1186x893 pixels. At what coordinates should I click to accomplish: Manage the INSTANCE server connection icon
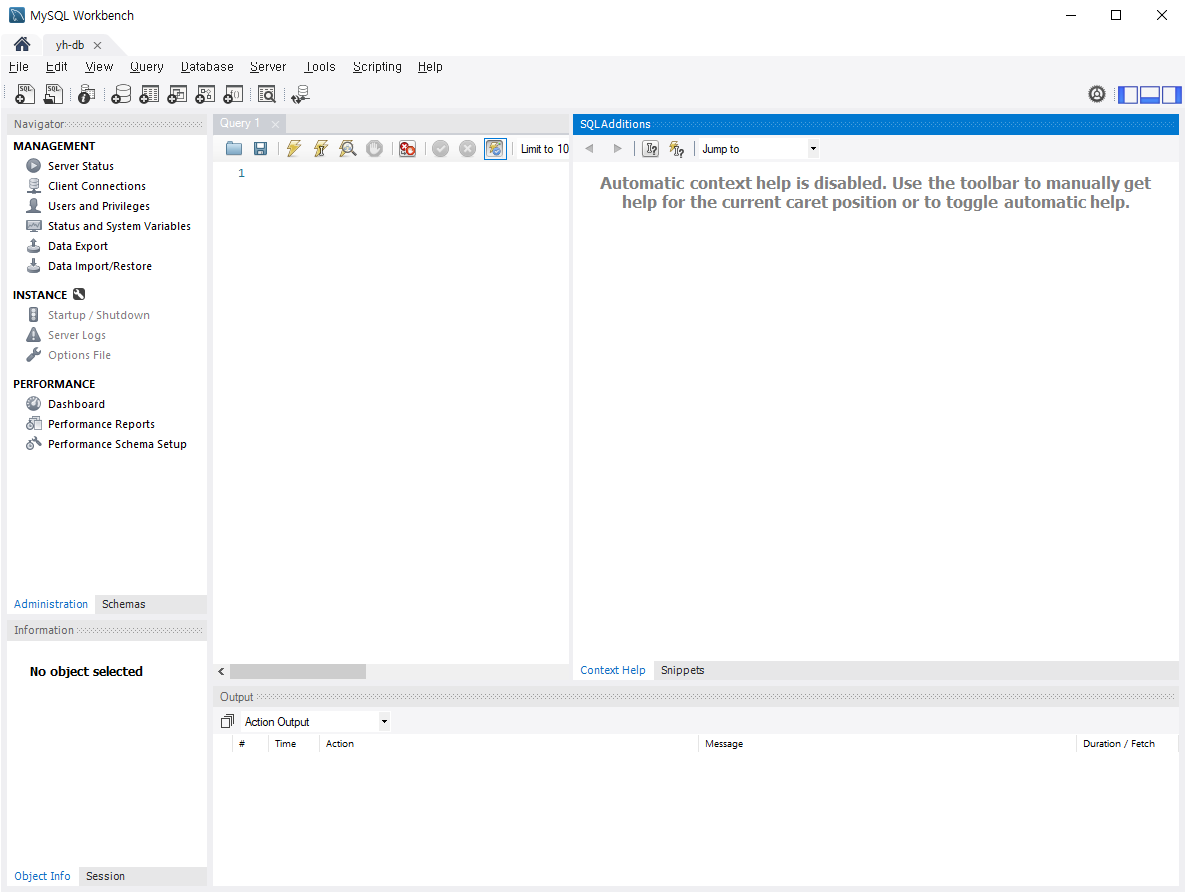(79, 294)
